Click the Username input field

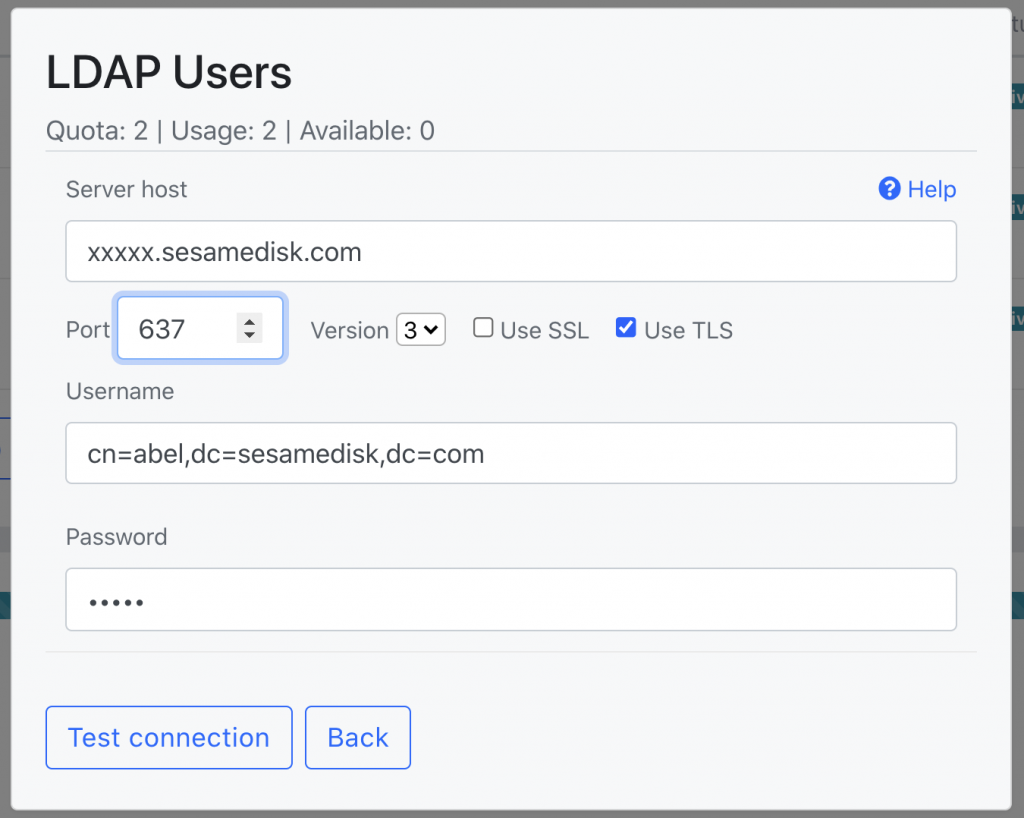[511, 453]
